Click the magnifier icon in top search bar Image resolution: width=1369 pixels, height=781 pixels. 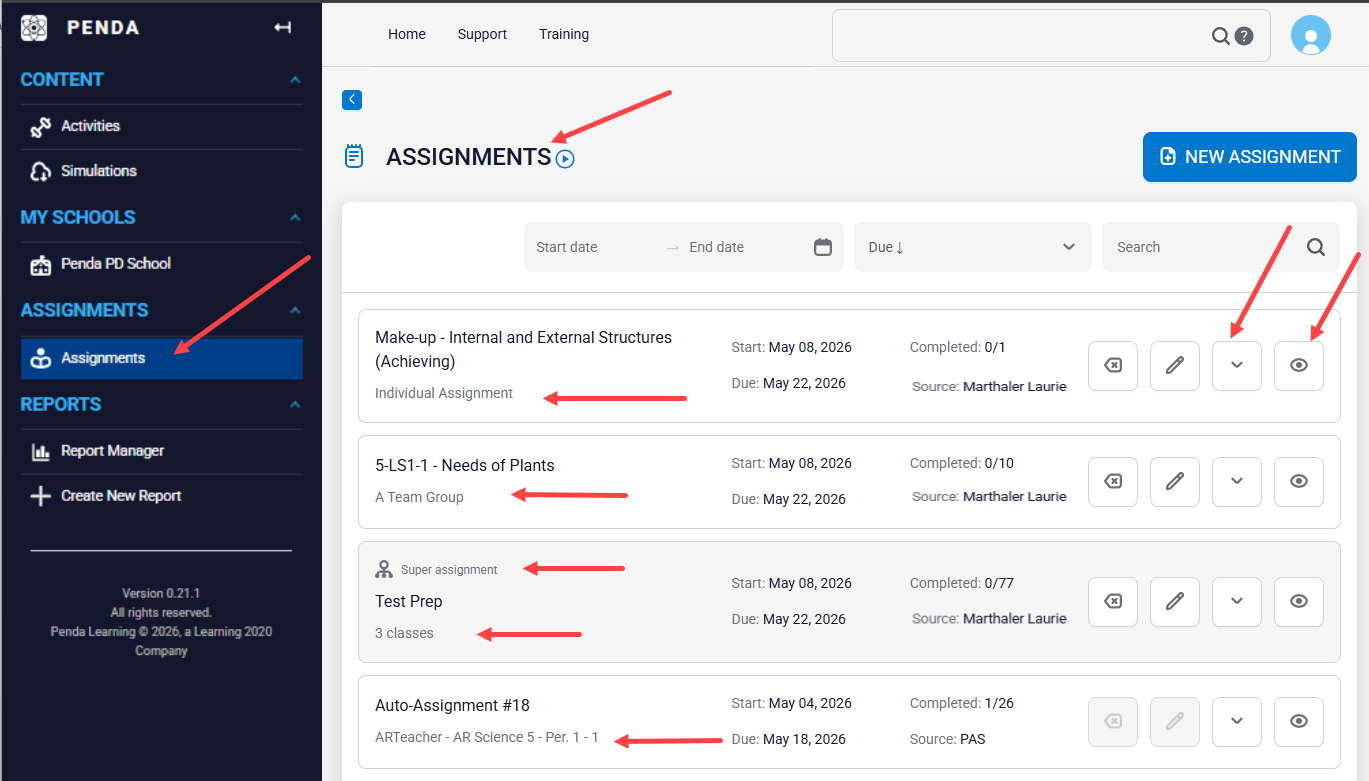pyautogui.click(x=1220, y=36)
